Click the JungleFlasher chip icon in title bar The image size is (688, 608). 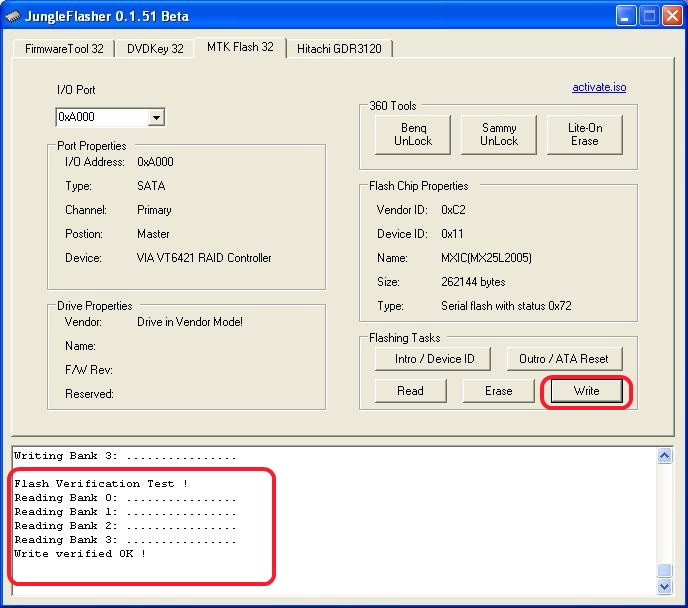pos(12,17)
